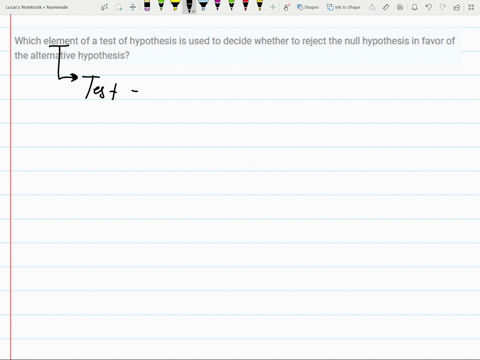
Task: Add a new pen with plus icon
Action: [x=273, y=7]
